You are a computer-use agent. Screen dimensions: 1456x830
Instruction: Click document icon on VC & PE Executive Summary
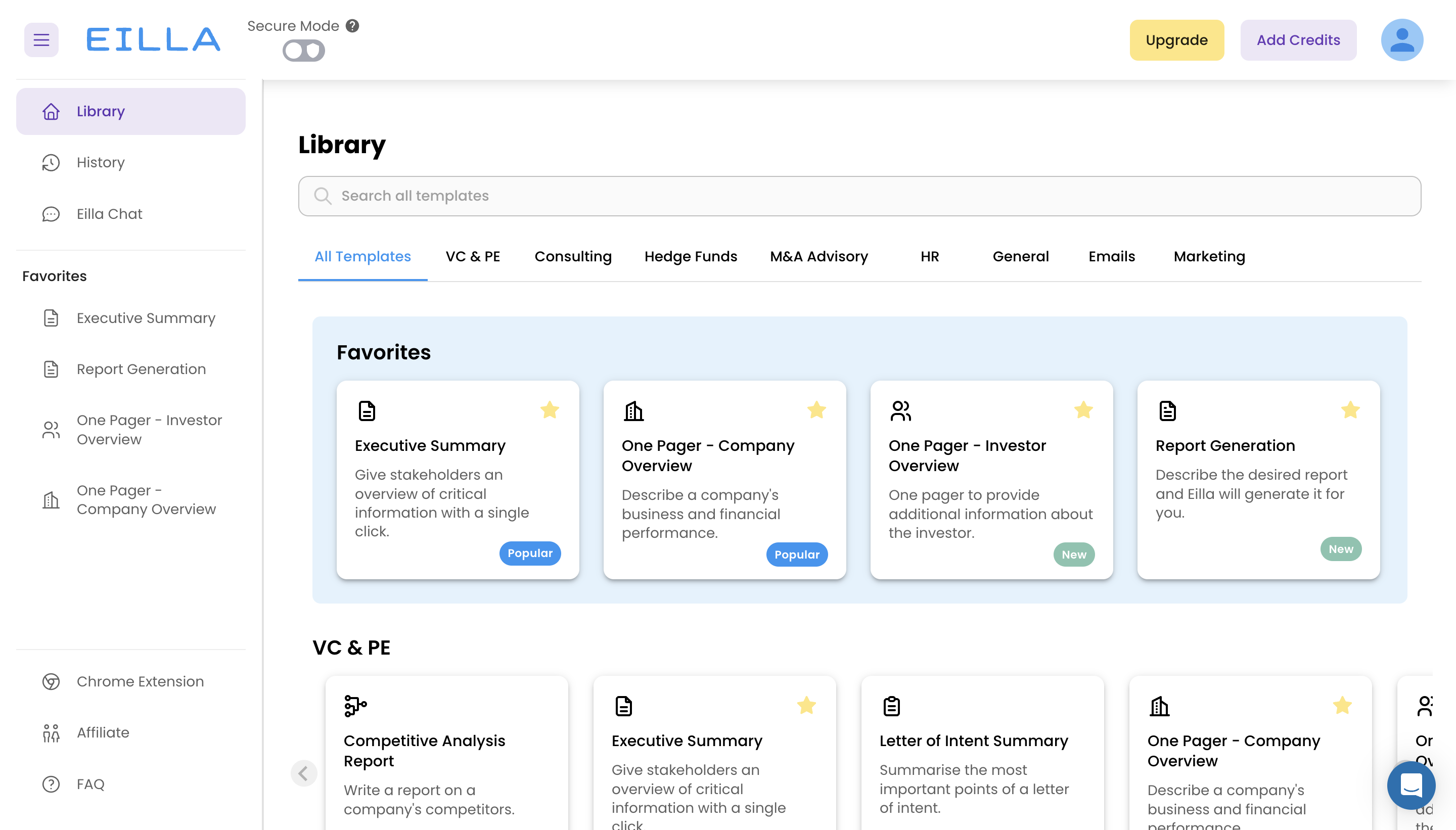[624, 706]
